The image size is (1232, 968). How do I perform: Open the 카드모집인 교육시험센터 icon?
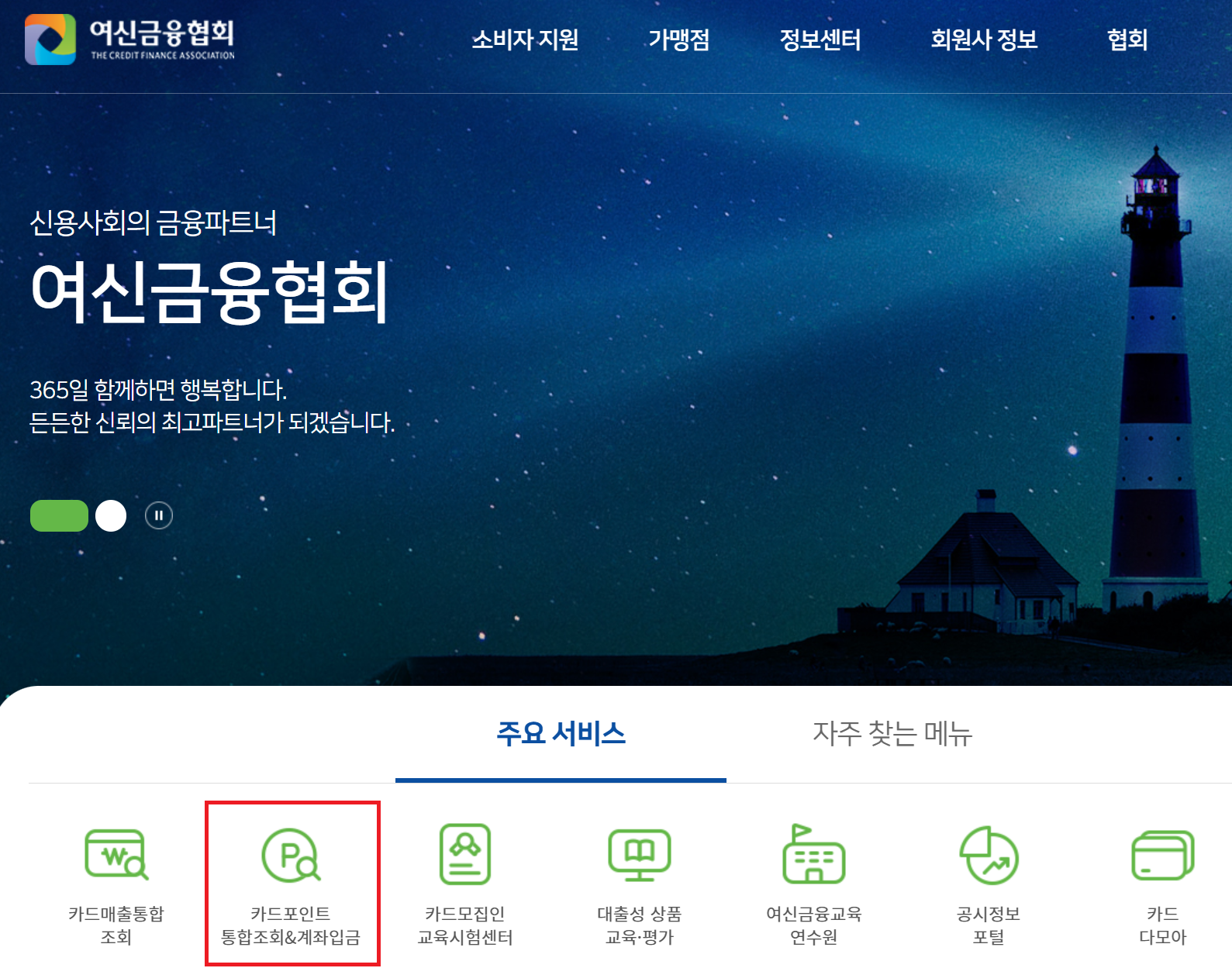[465, 854]
